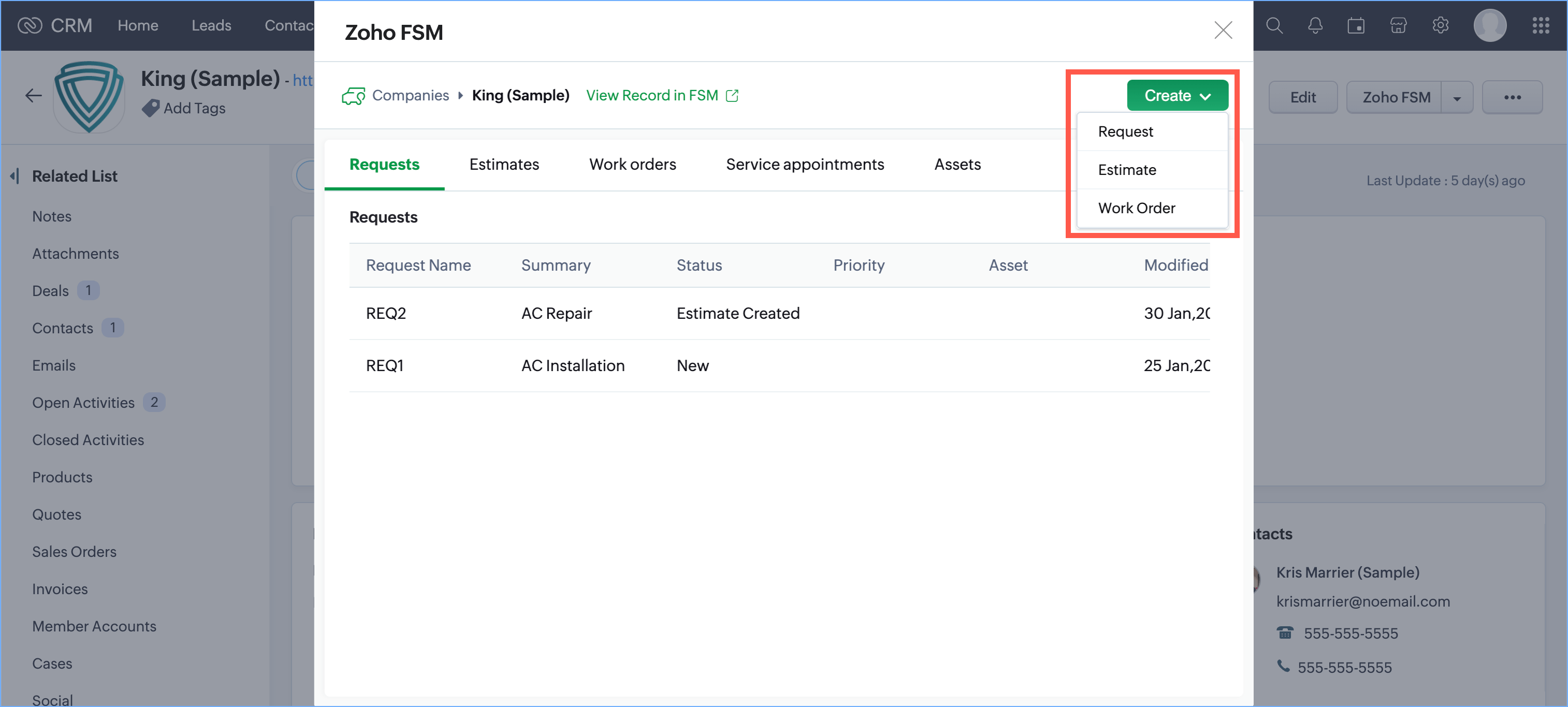The image size is (1568, 707).
Task: Click the Edit button
Action: (1302, 97)
